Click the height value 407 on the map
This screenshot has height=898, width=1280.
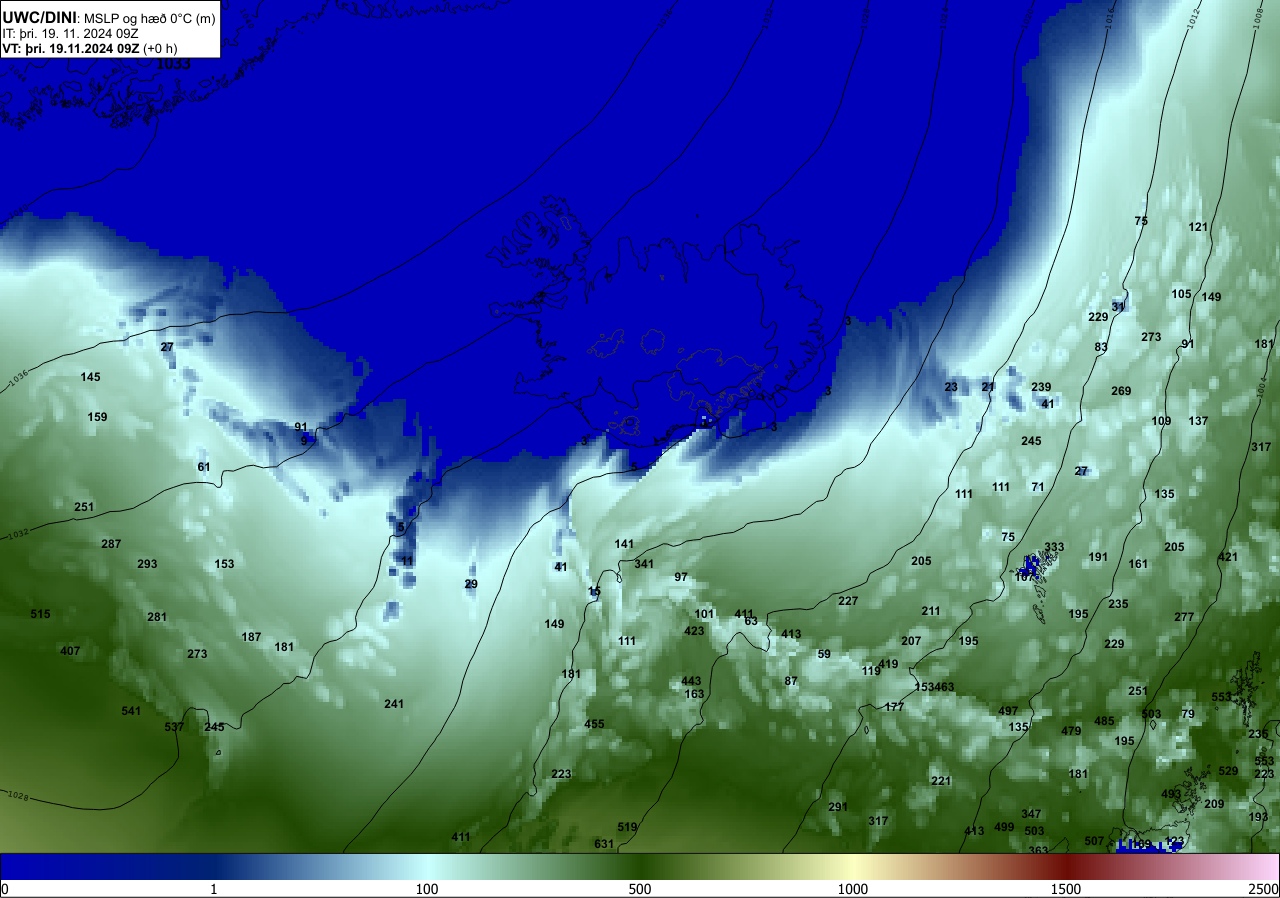[x=70, y=651]
